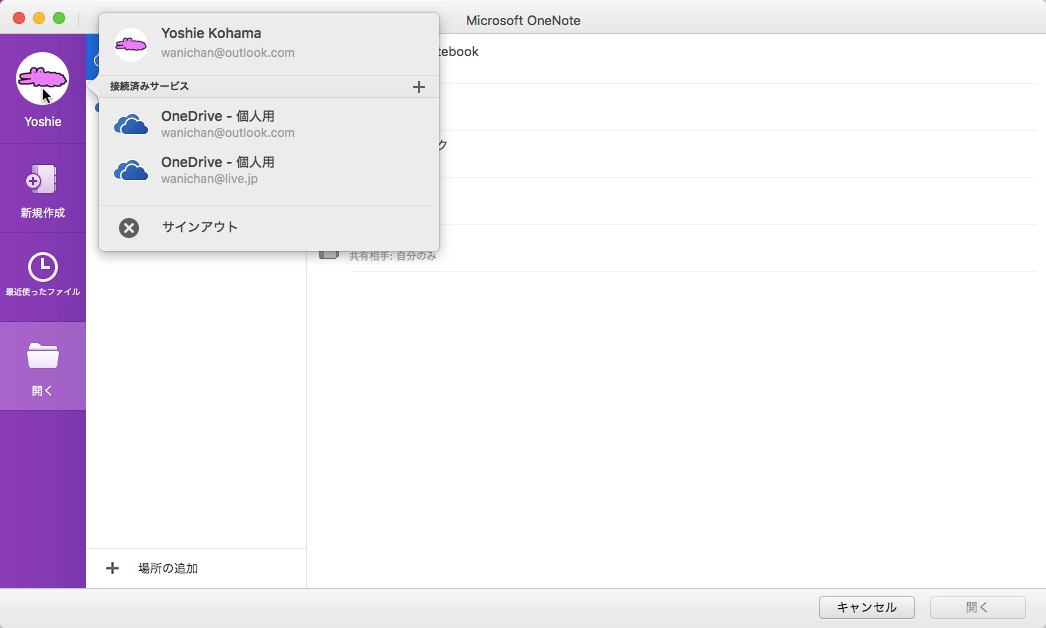Screen dimensions: 1046x628
Task: Click the サインアウト X icon
Action: click(x=129, y=228)
